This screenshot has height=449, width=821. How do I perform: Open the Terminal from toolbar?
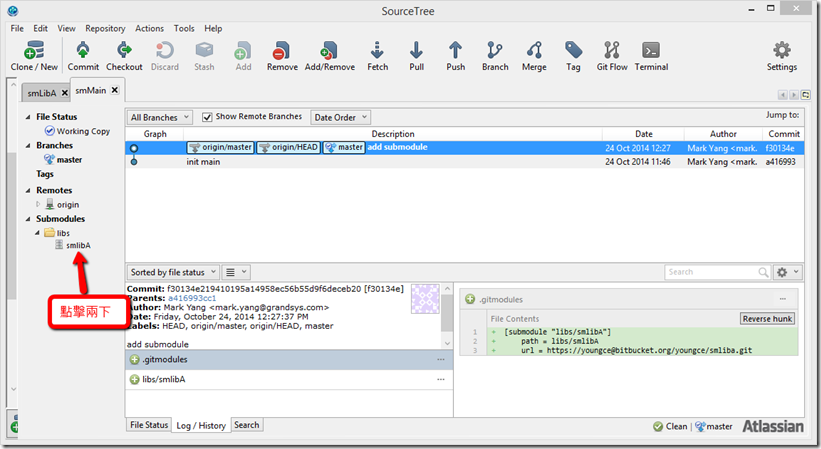pos(651,56)
